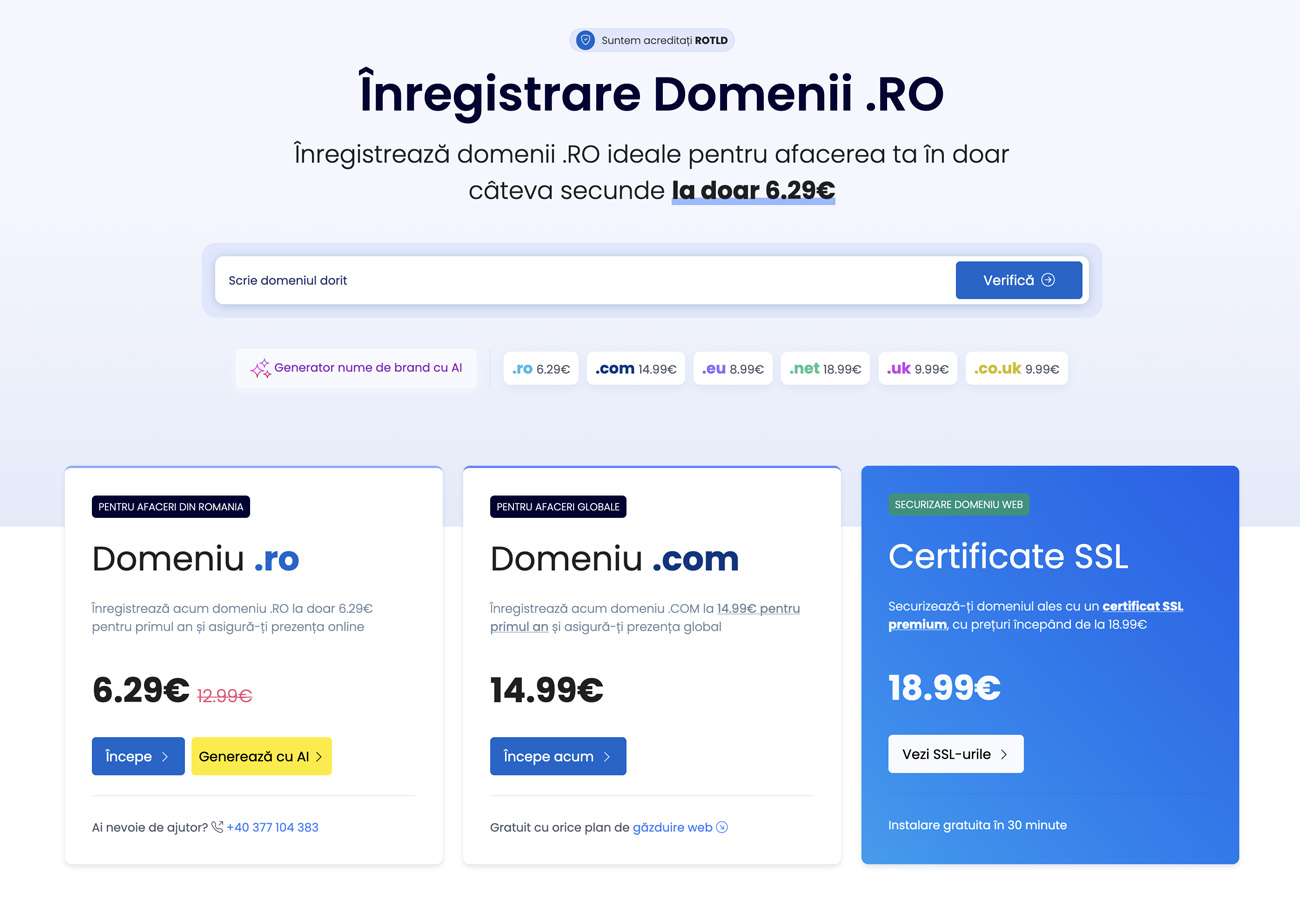This screenshot has height=911, width=1300.
Task: Open the găzduire web link
Action: pos(673,827)
